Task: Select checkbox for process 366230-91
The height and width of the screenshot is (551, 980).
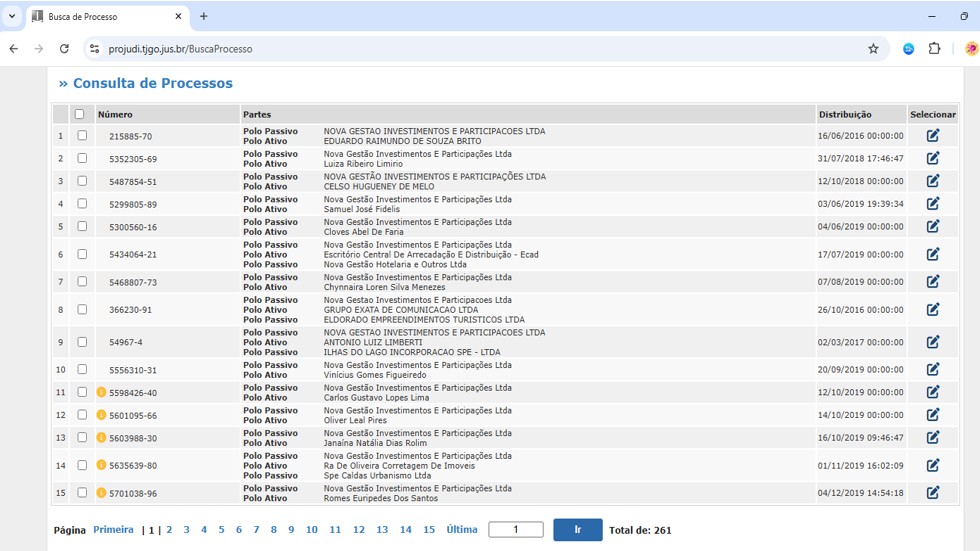Action: click(x=82, y=310)
